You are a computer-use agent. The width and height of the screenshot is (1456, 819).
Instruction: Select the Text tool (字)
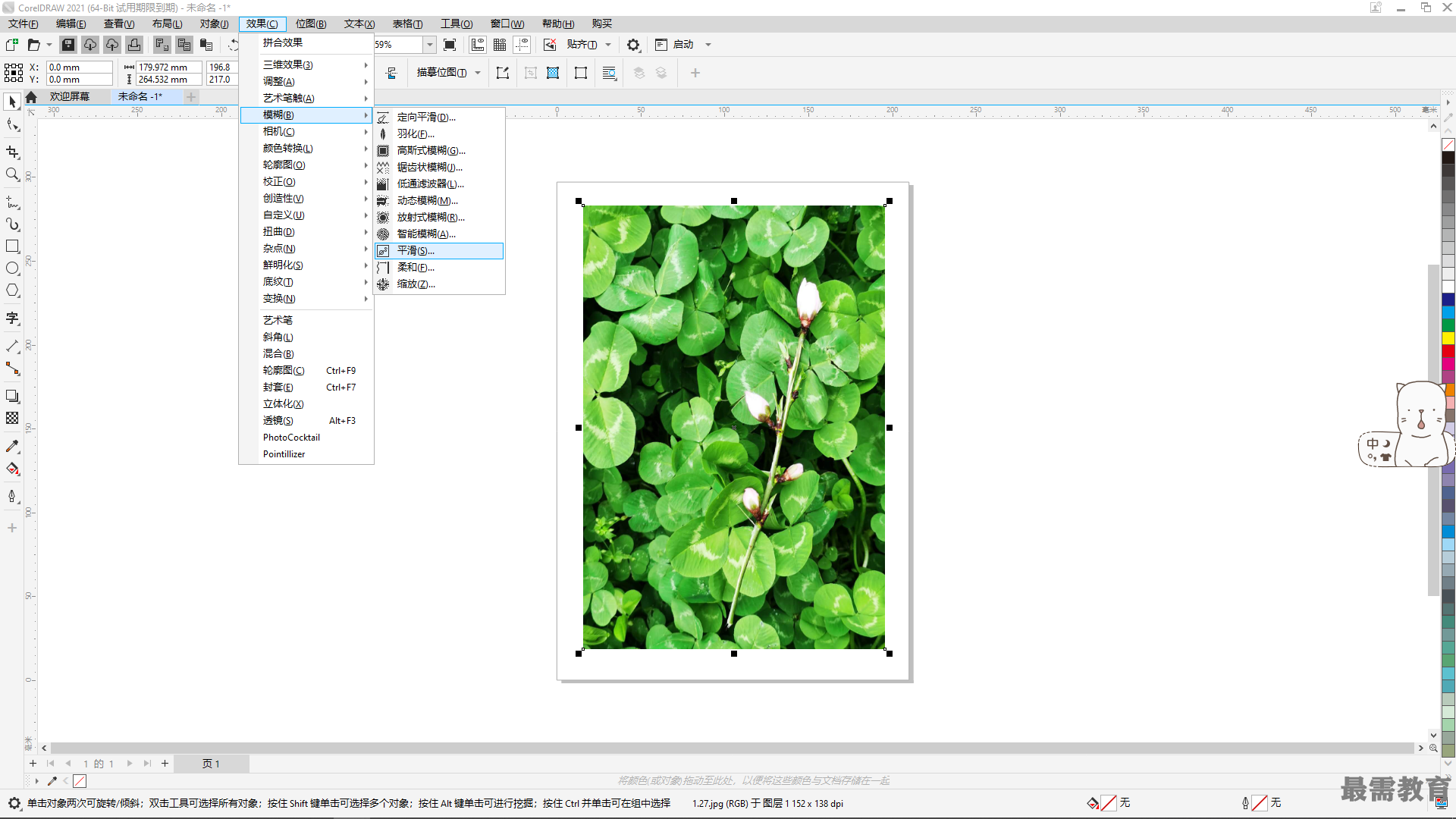12,318
